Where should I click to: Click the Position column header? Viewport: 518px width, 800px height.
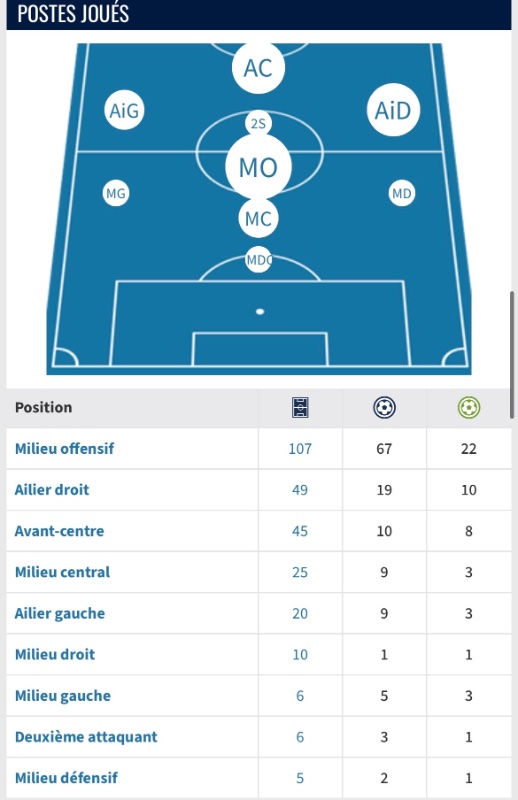(43, 407)
